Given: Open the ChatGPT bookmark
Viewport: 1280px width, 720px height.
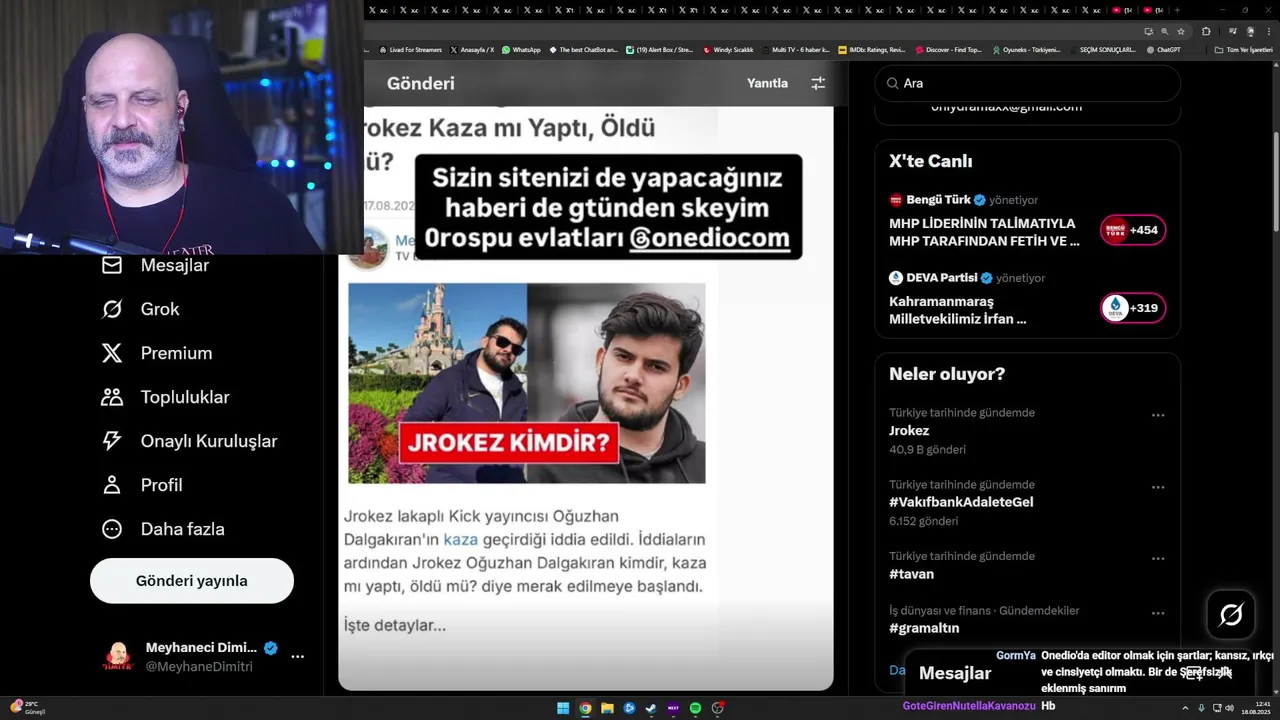Looking at the screenshot, I should [x=1163, y=49].
